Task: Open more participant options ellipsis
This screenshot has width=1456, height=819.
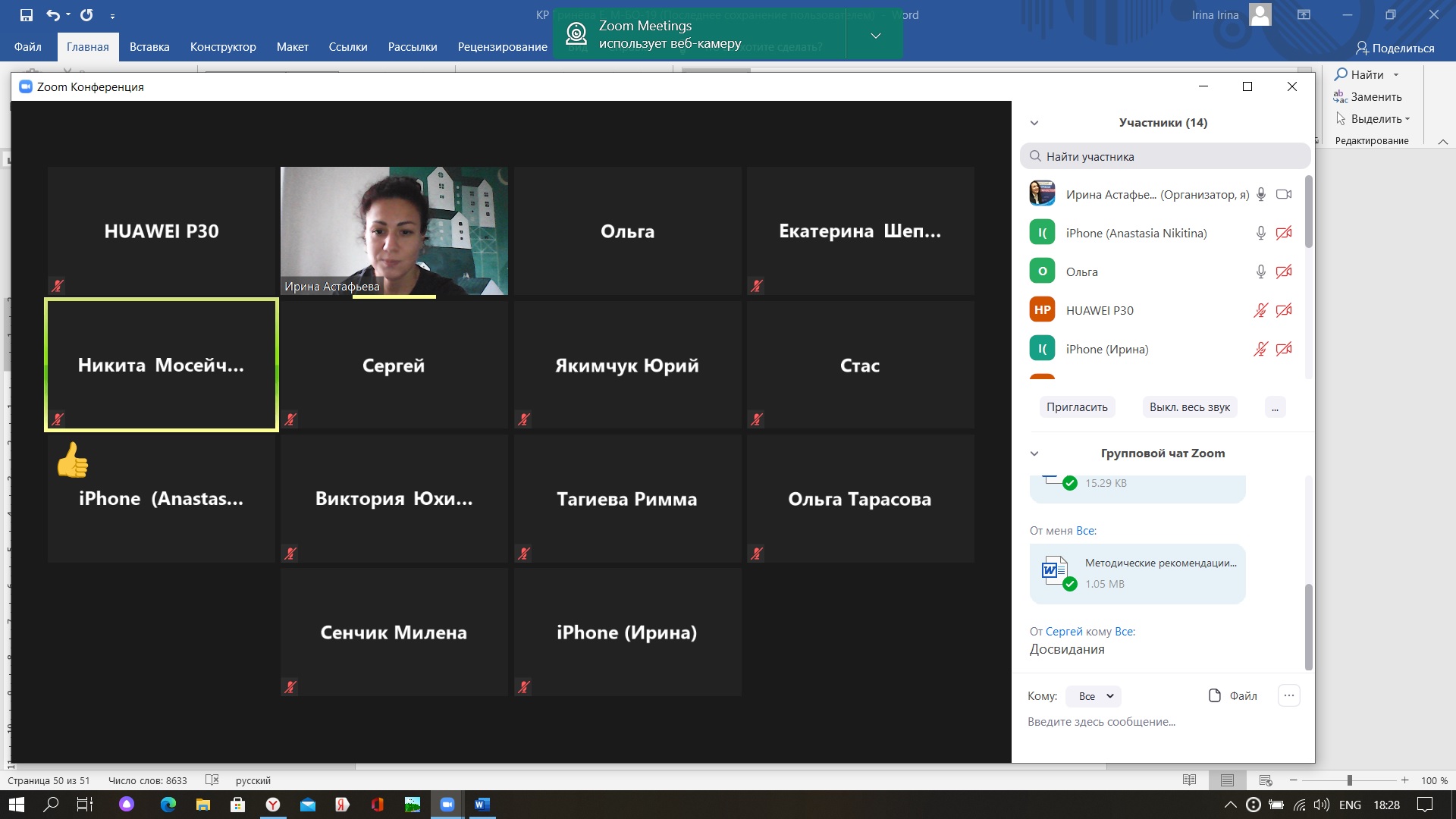Action: pos(1275,407)
